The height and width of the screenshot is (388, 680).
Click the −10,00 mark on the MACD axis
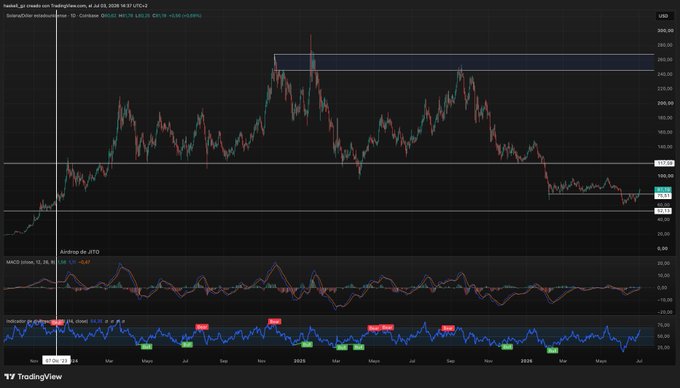tap(664, 300)
